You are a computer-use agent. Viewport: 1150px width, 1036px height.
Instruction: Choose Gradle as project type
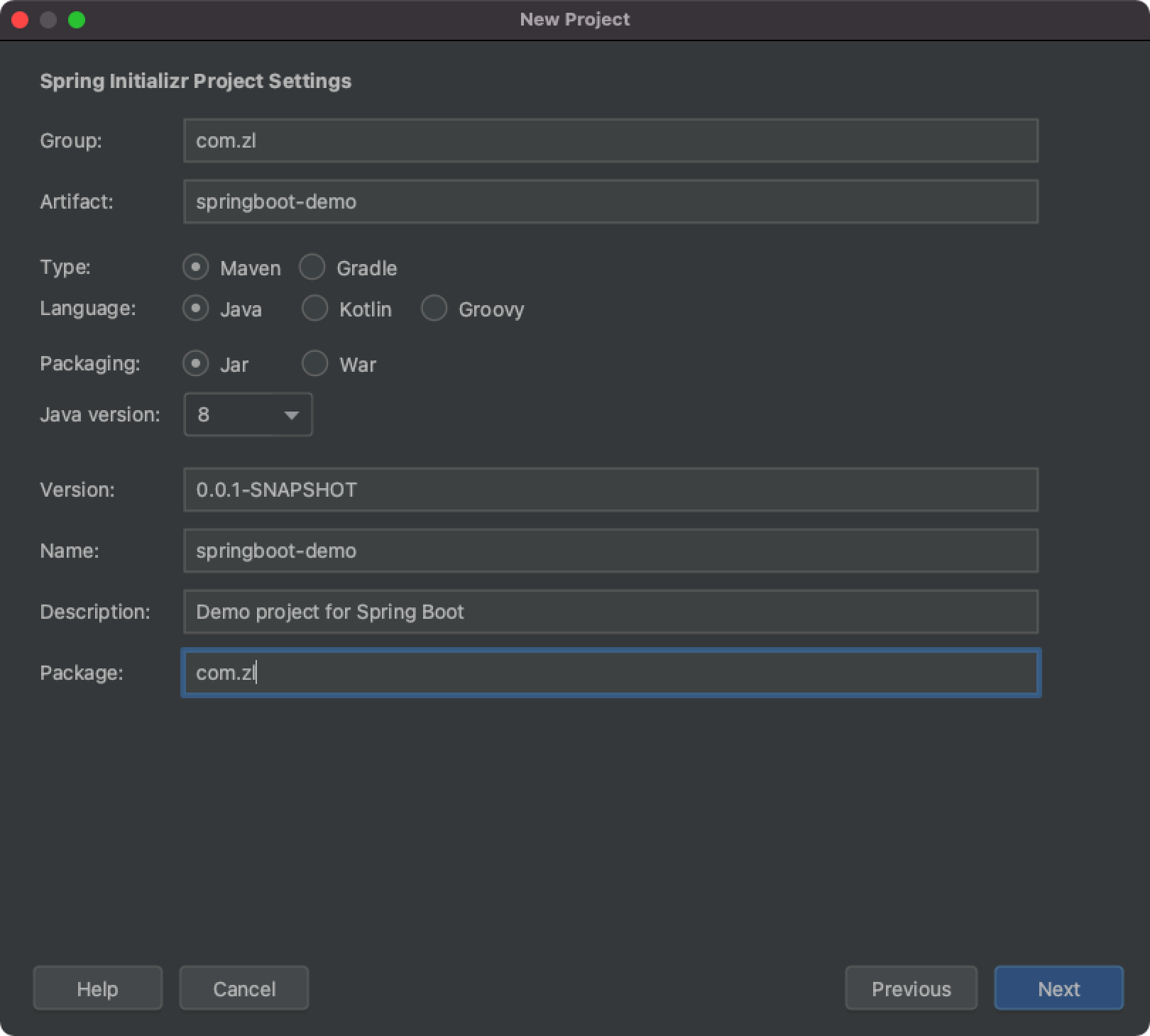[x=312, y=268]
